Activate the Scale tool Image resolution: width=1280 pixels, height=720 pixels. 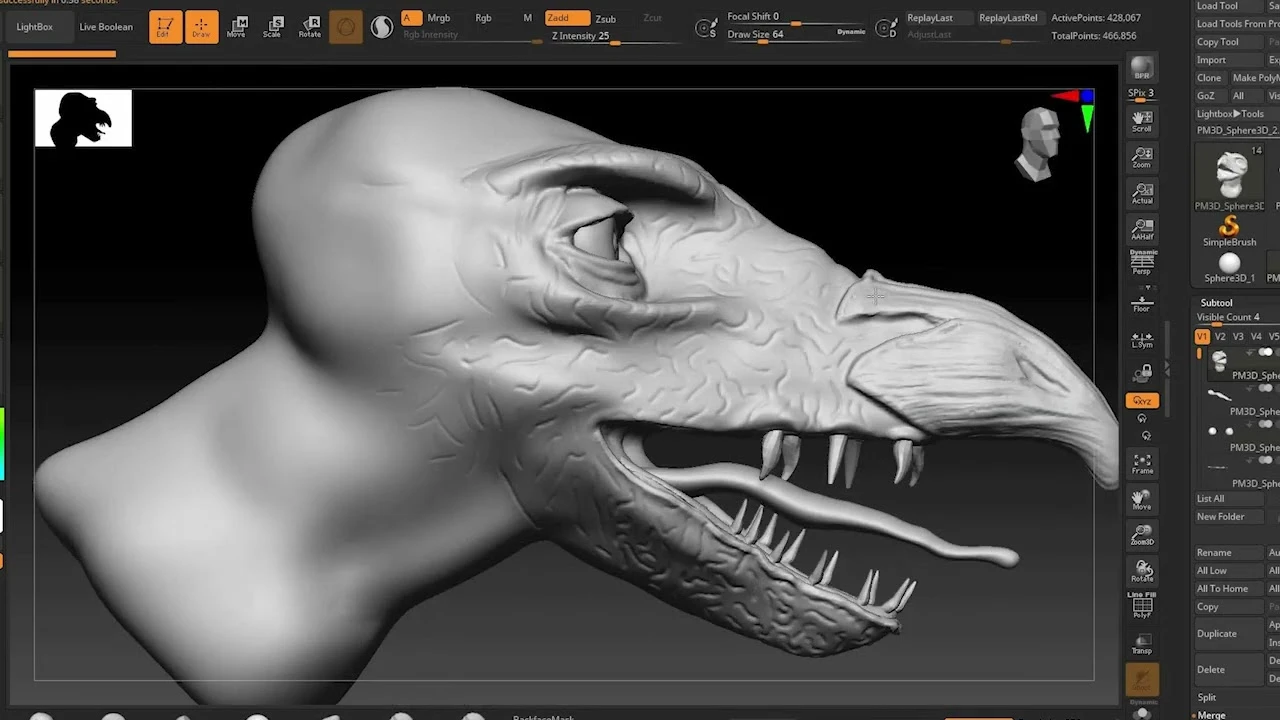click(273, 27)
